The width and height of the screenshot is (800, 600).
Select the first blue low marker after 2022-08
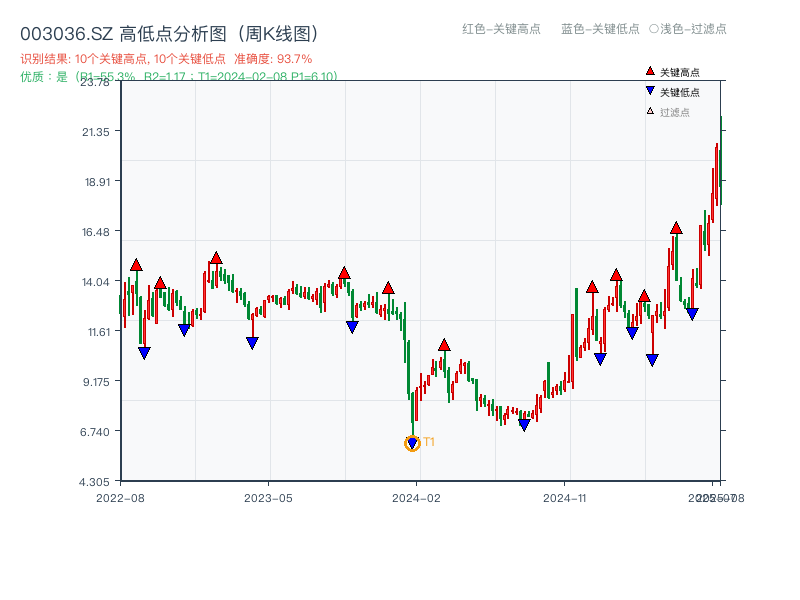click(144, 353)
